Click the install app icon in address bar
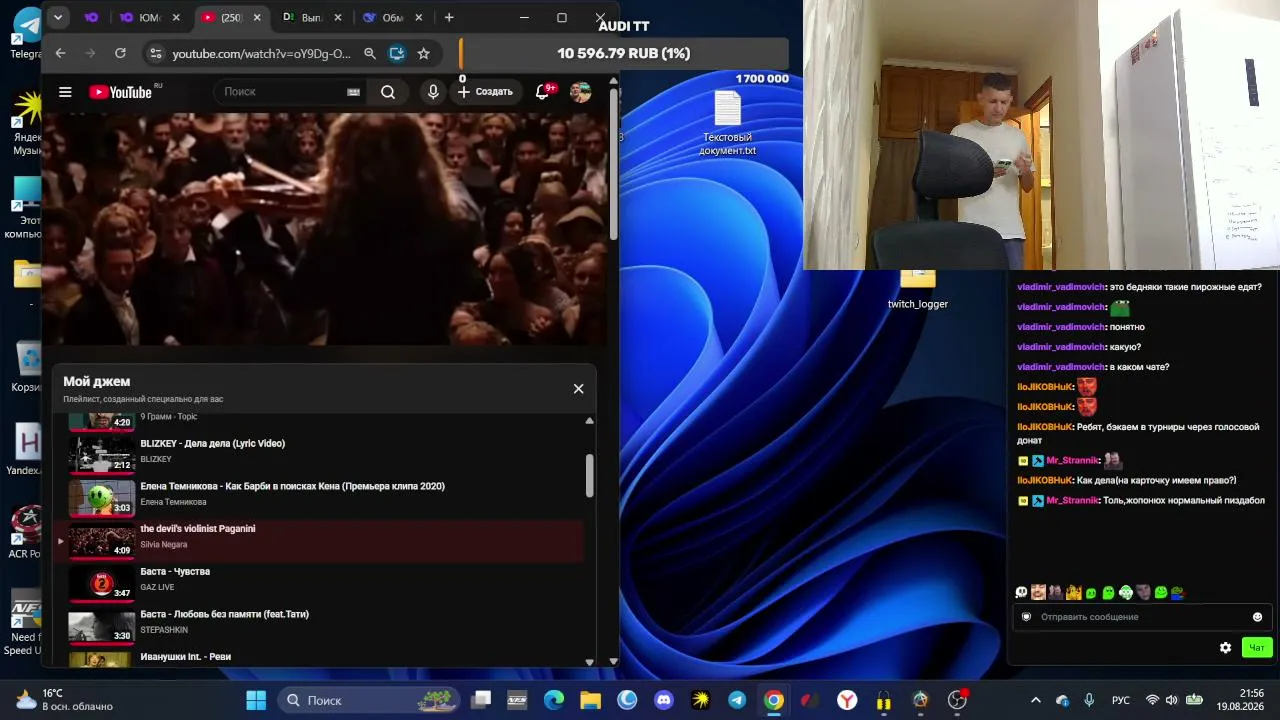The height and width of the screenshot is (720, 1280). point(397,53)
